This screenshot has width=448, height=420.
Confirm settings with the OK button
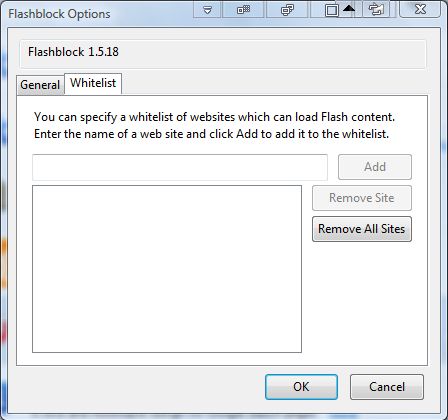coord(301,387)
